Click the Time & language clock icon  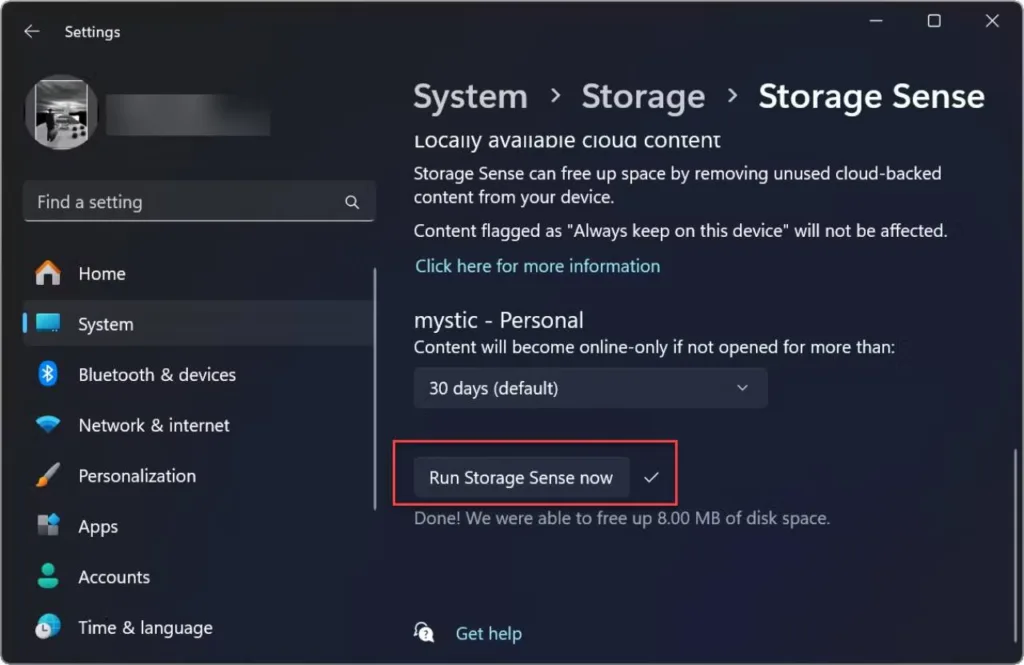[48, 627]
